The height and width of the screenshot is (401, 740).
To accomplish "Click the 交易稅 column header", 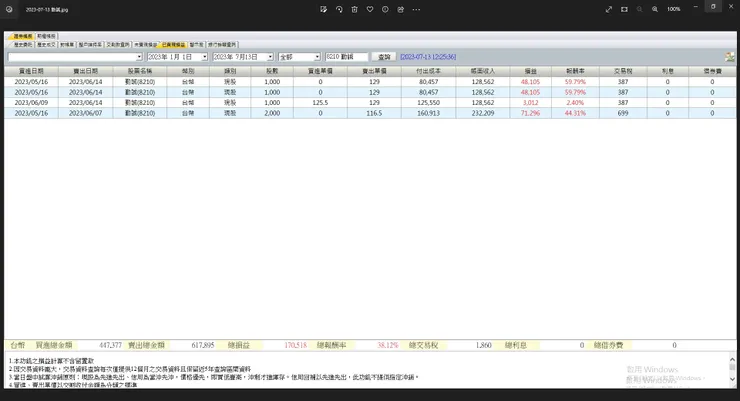I will pos(623,71).
